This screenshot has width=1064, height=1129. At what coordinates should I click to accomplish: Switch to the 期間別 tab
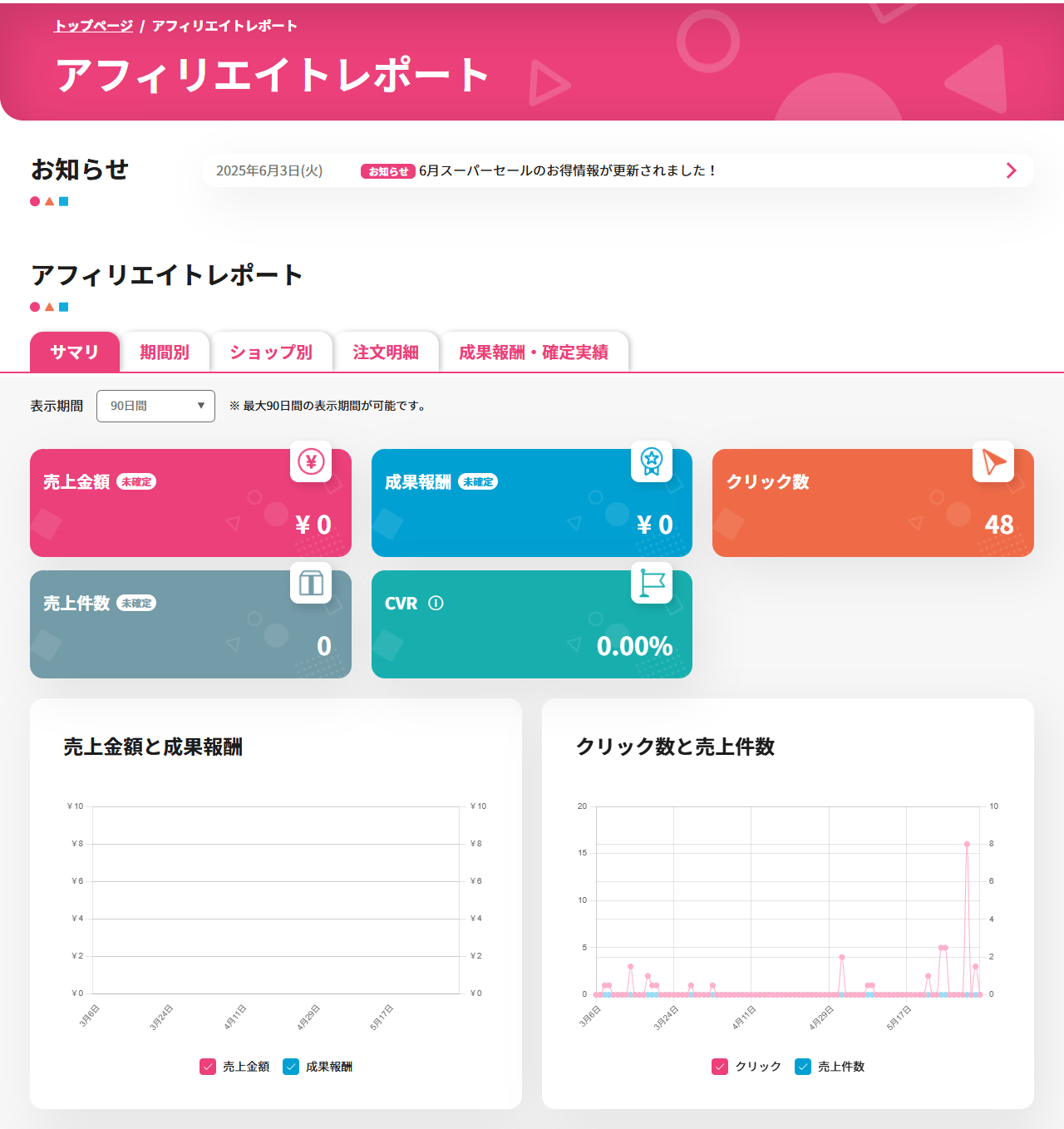[165, 353]
